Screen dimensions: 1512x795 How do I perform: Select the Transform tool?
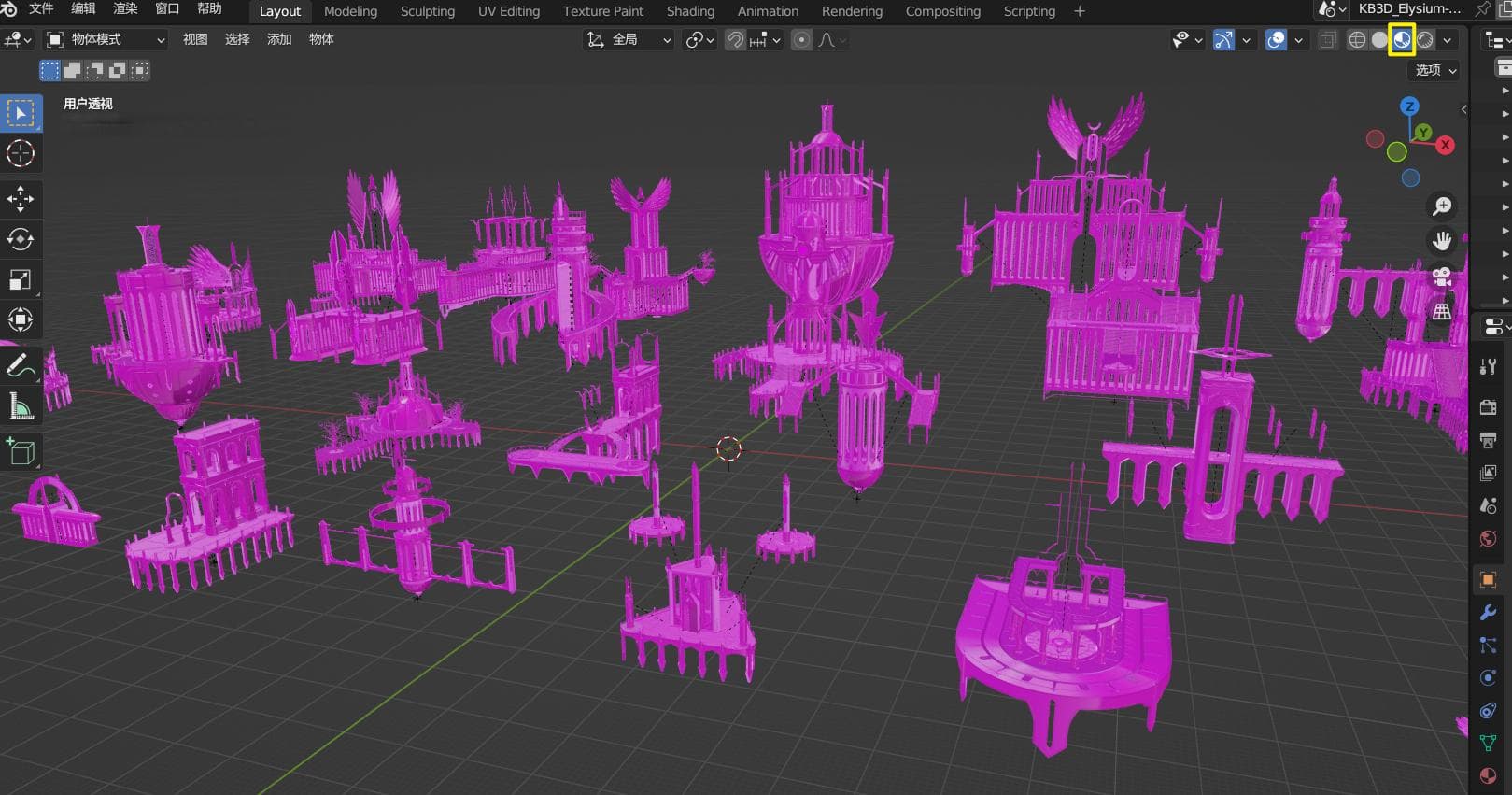click(x=21, y=319)
